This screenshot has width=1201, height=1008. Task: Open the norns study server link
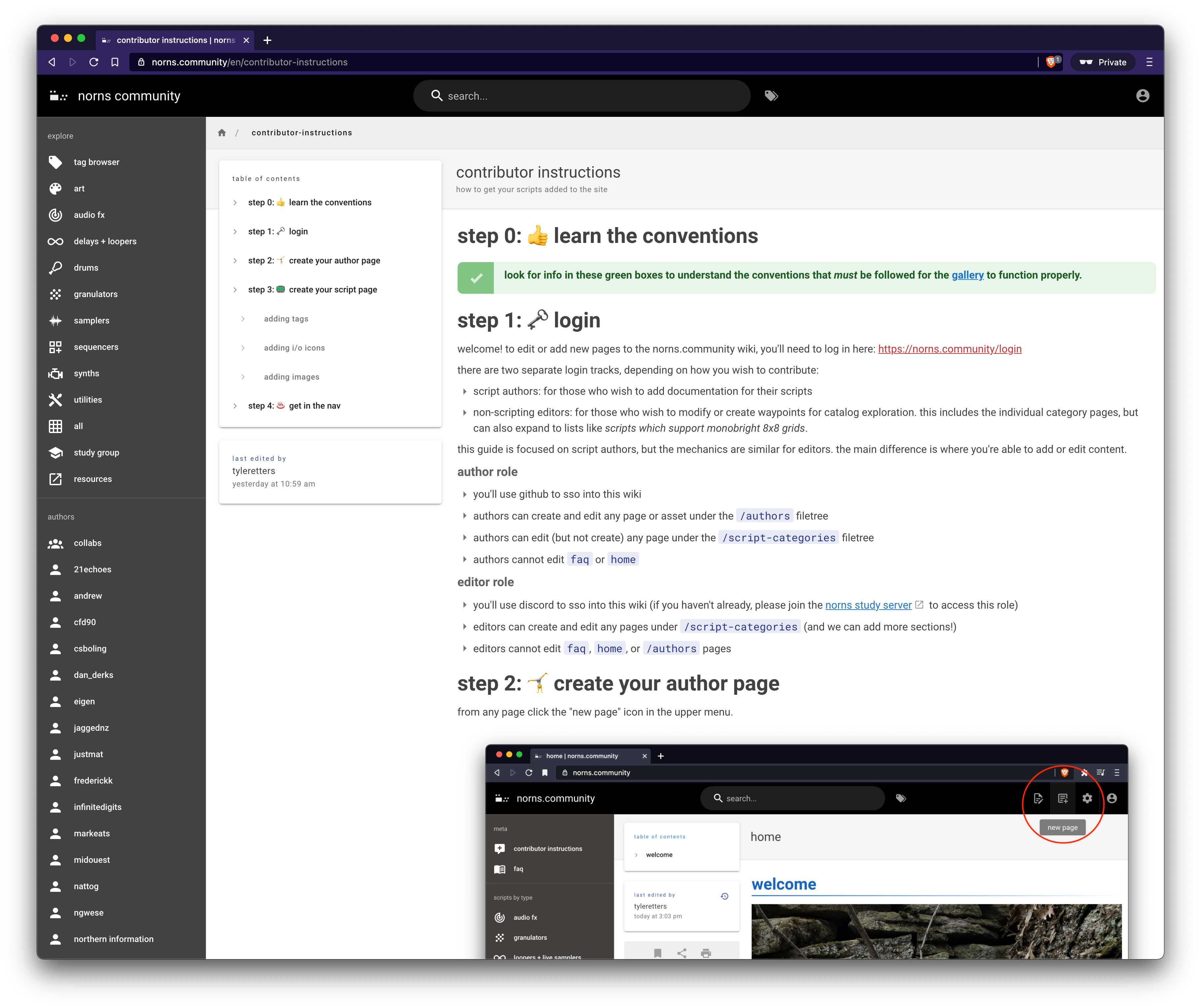[868, 605]
